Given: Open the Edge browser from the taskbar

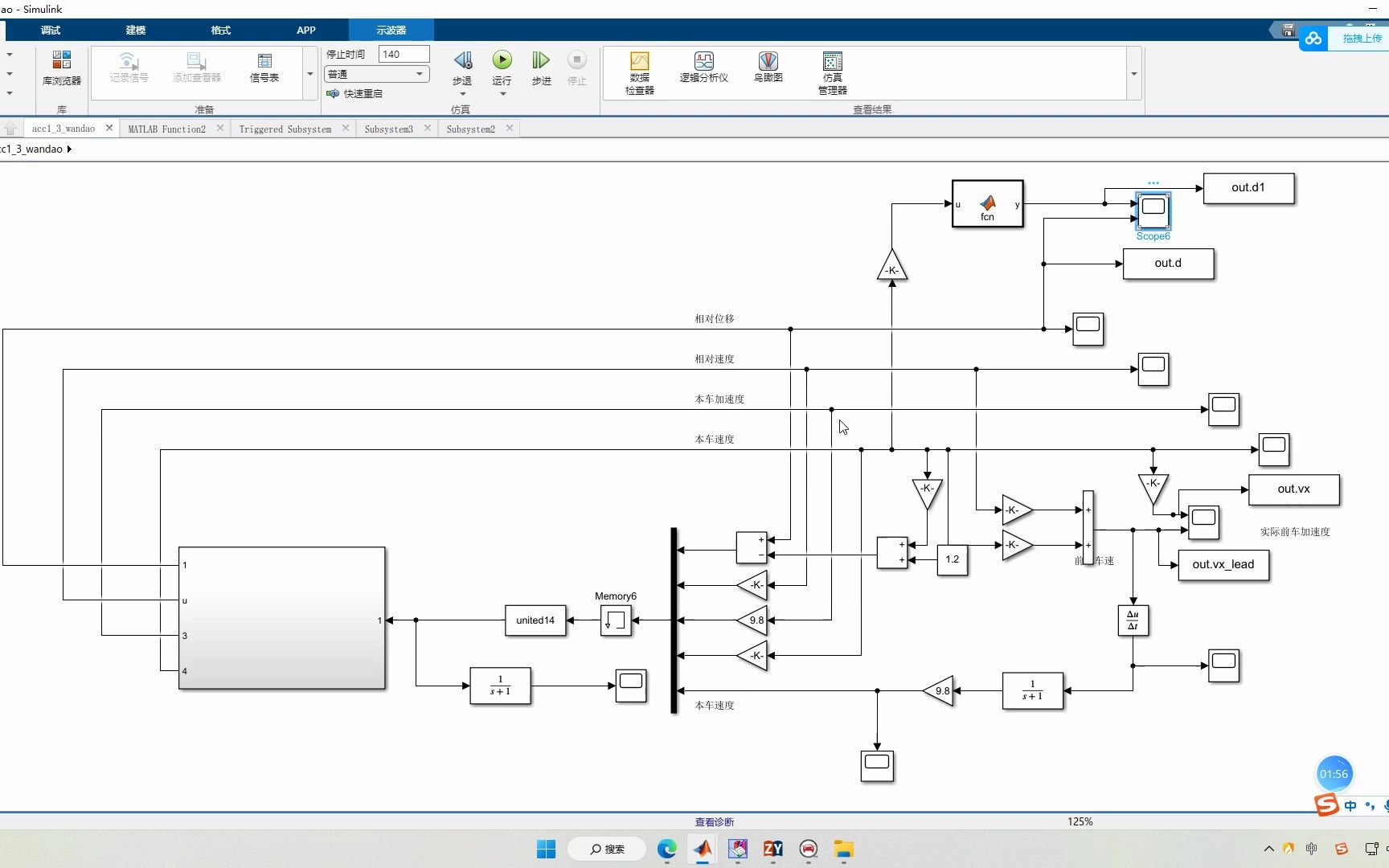Looking at the screenshot, I should pyautogui.click(x=666, y=849).
